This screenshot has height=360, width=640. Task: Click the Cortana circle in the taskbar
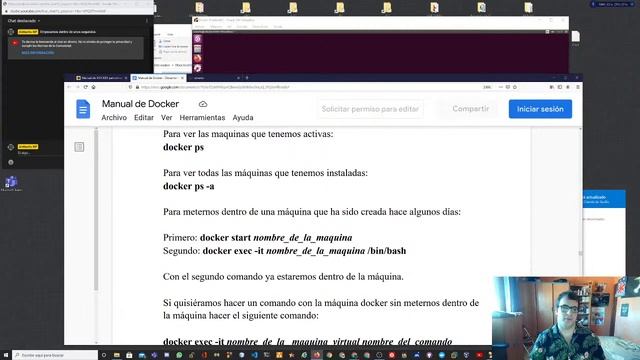[x=104, y=355]
